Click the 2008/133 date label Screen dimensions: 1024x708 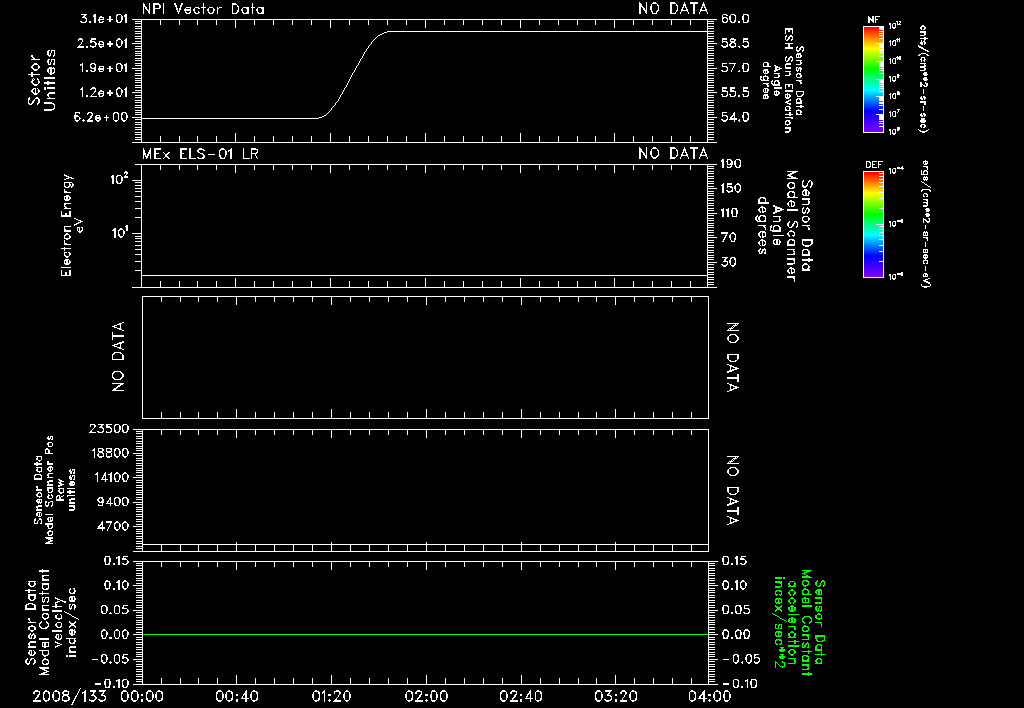click(x=69, y=696)
